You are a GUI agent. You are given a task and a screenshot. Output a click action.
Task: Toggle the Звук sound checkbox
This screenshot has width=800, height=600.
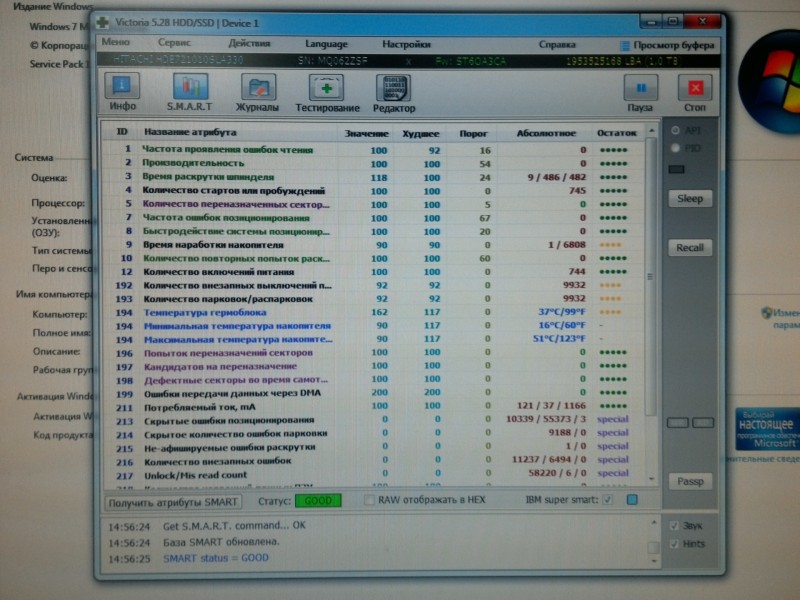pos(674,526)
